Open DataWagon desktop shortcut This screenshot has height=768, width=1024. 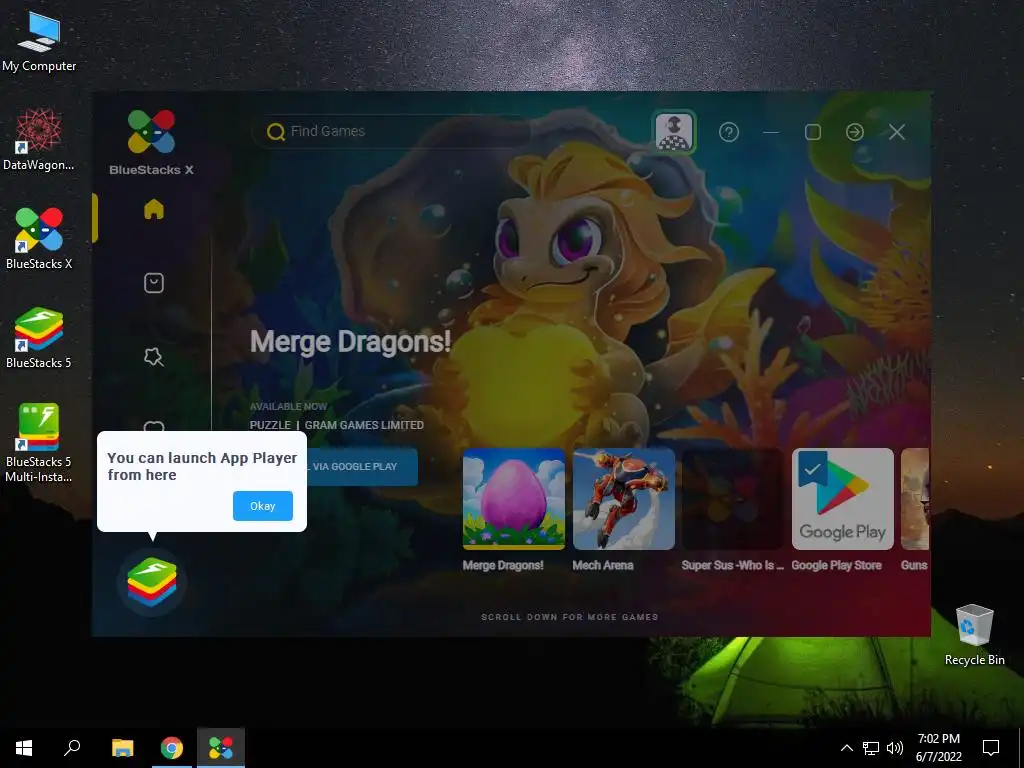point(39,140)
